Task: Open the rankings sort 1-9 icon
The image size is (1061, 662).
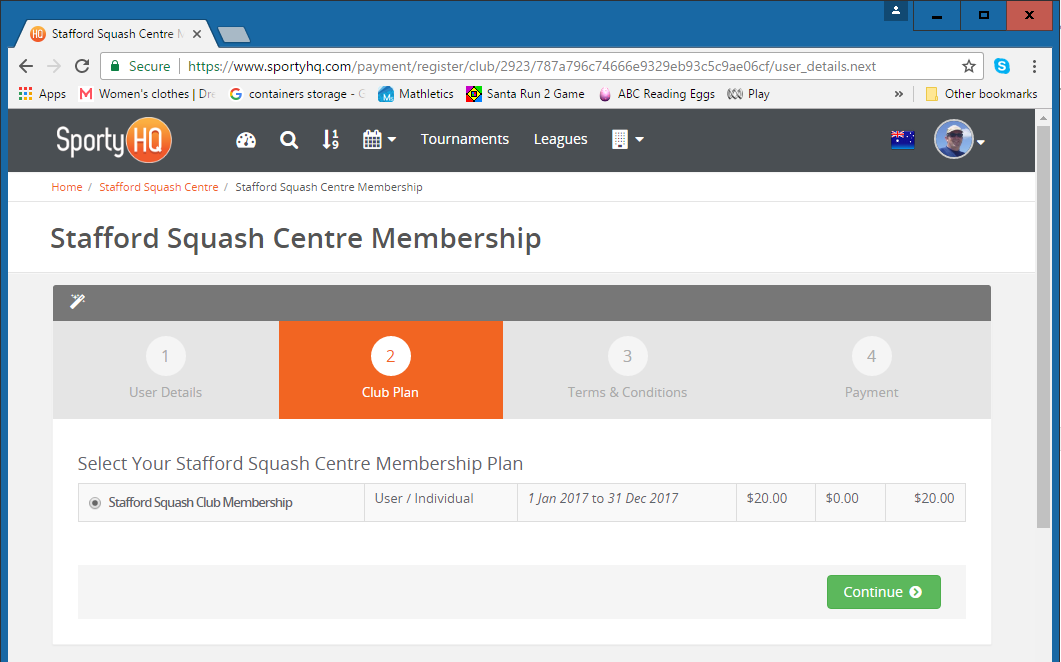Action: [331, 139]
